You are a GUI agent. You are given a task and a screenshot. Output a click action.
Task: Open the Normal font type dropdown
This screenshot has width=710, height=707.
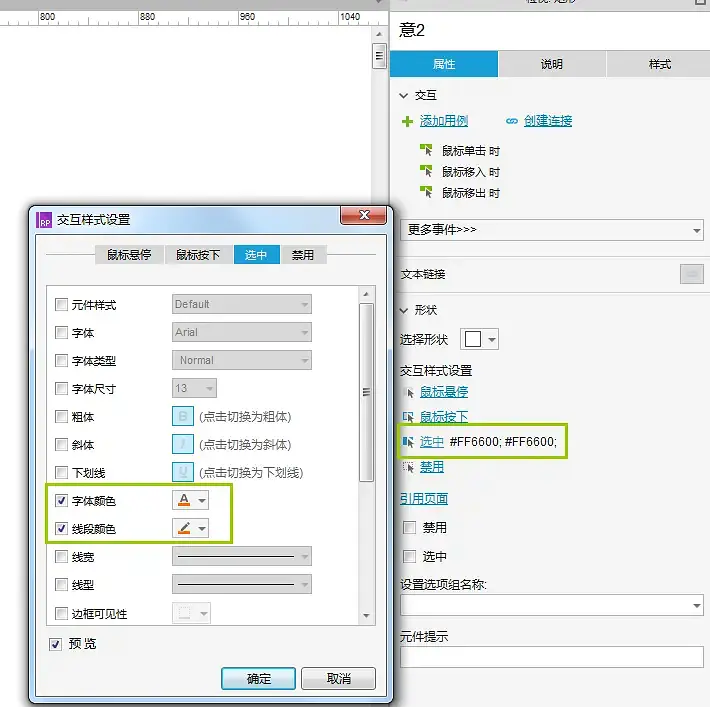click(x=242, y=360)
